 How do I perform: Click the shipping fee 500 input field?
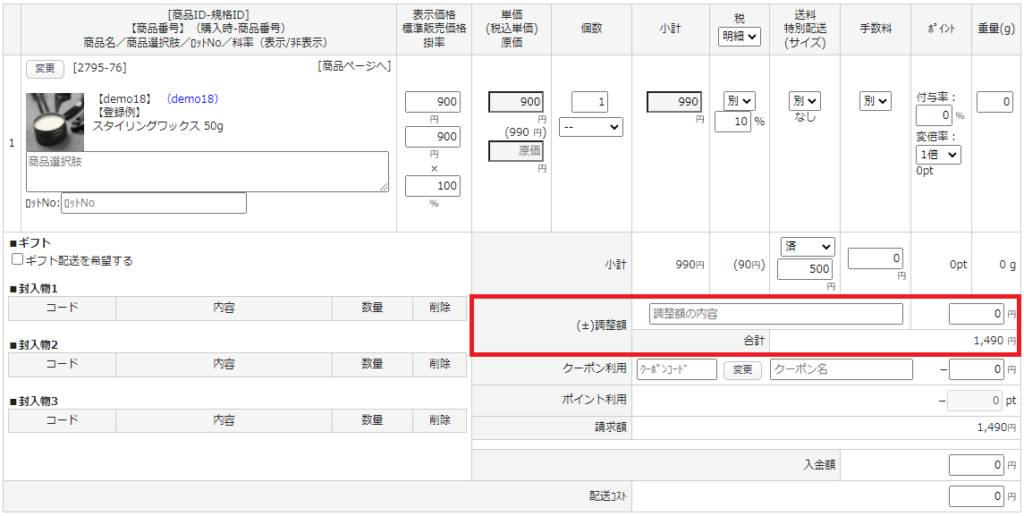[x=805, y=269]
